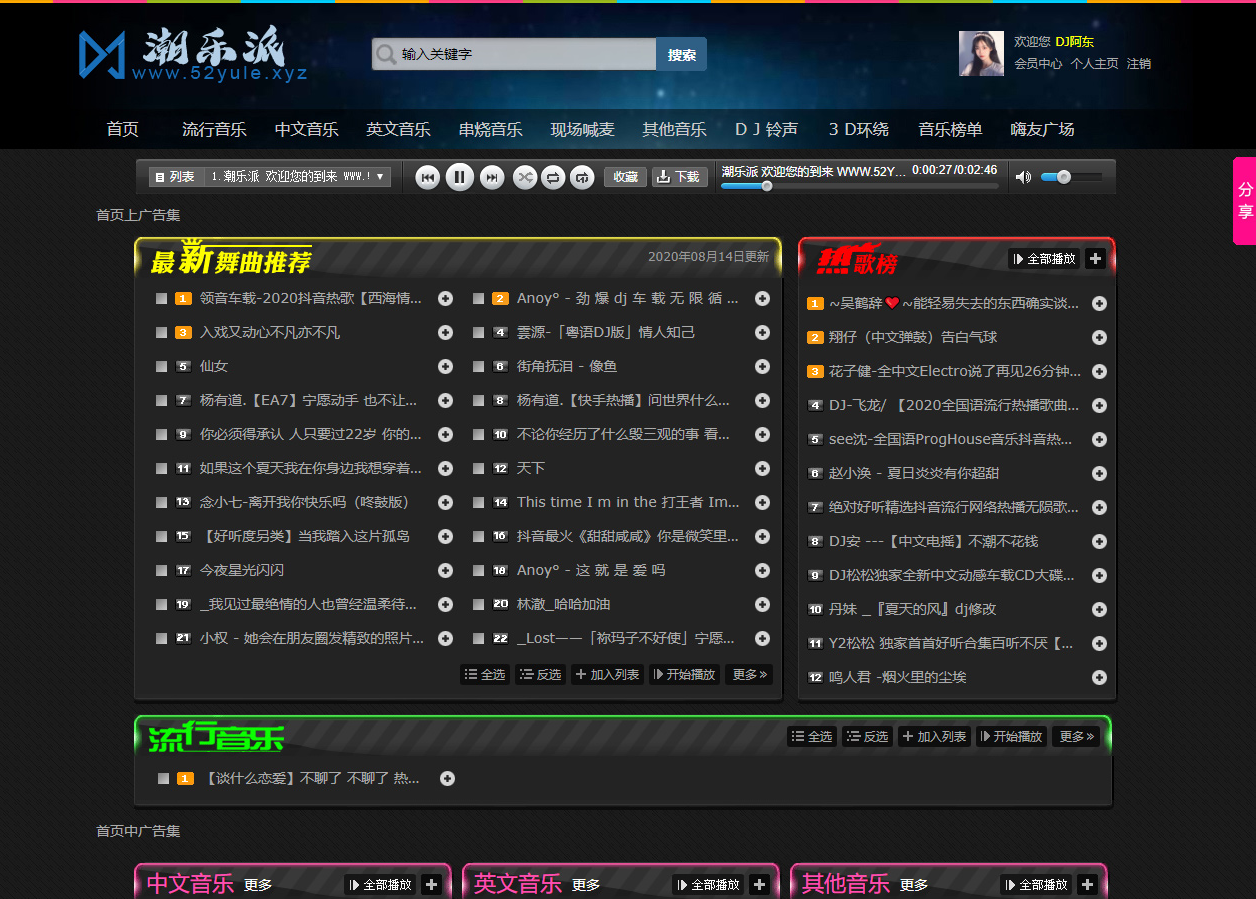
Task: Mute the player volume speaker icon
Action: coord(1023,177)
